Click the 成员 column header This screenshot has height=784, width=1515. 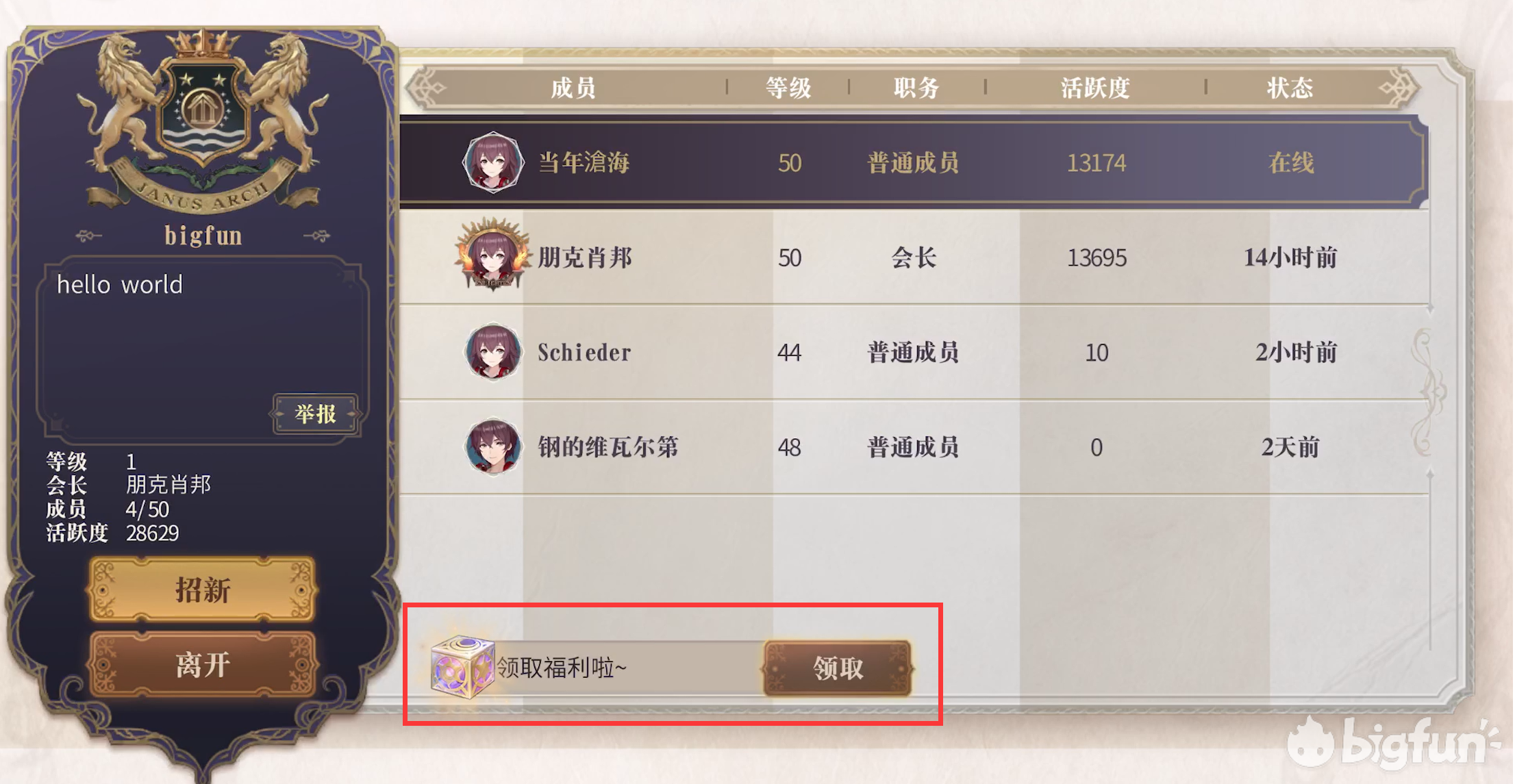(573, 88)
